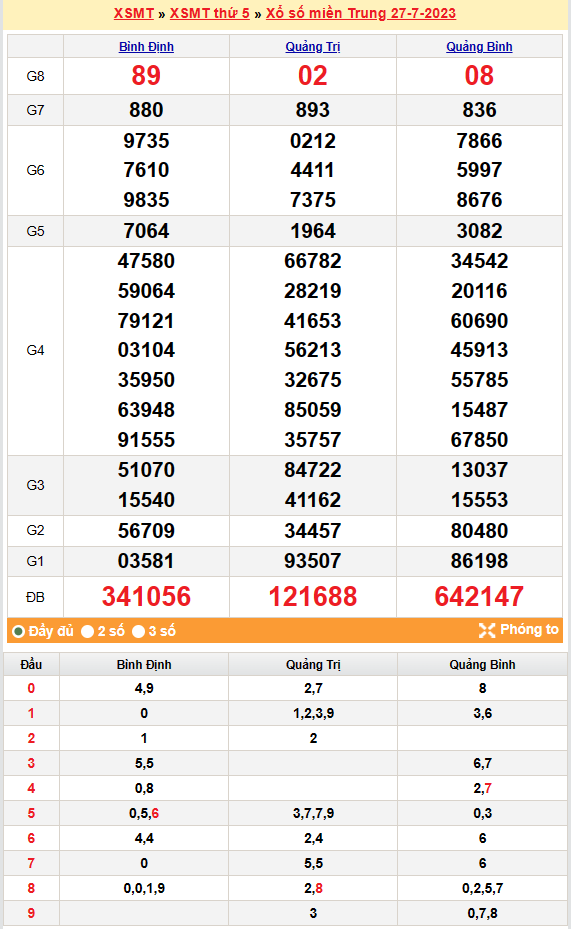Viewport: 571px width, 929px height.
Task: Click Đầu row 9 label
Action: (31, 914)
